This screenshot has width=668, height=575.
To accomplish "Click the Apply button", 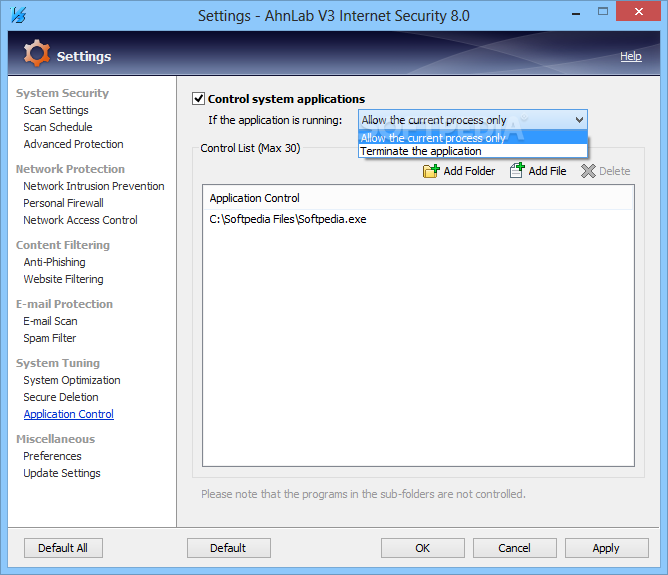I will tap(607, 548).
